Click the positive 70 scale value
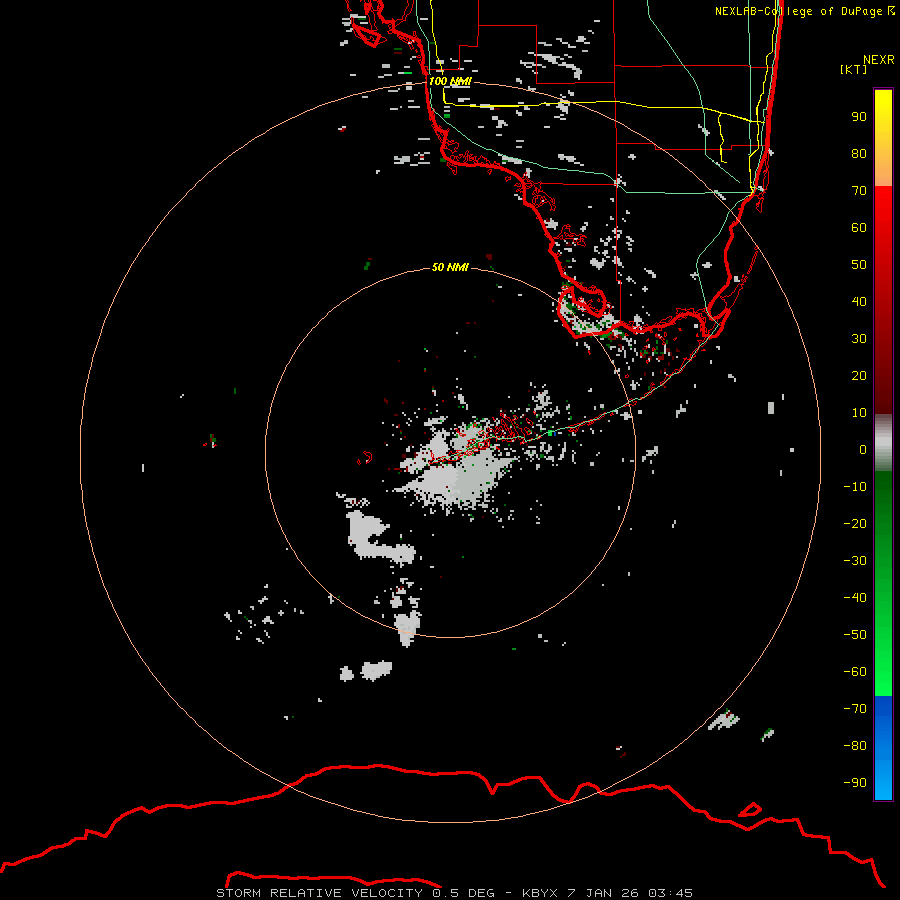Viewport: 900px width, 900px height. (x=859, y=191)
